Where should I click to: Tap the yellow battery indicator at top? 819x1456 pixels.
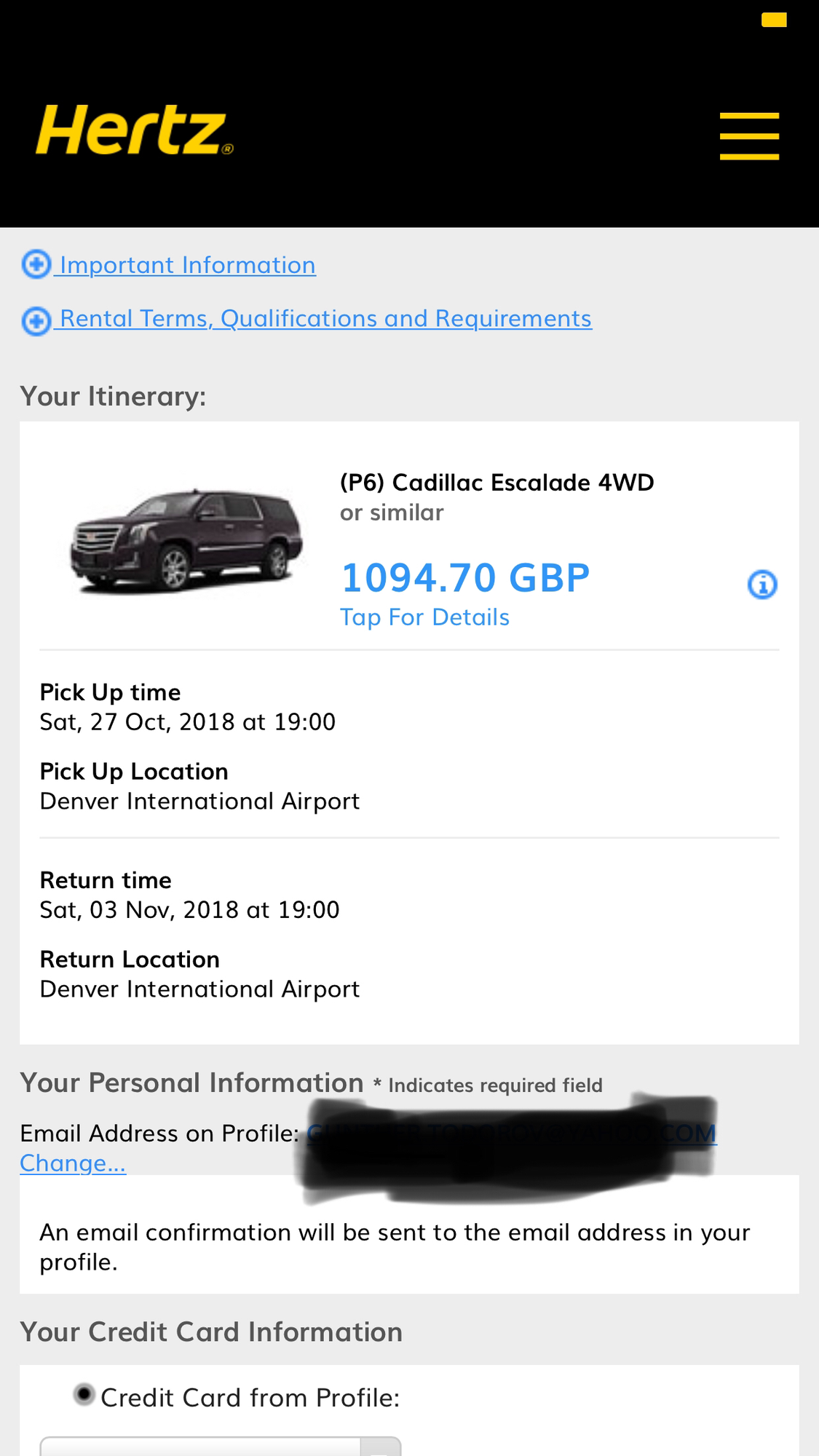[x=774, y=20]
